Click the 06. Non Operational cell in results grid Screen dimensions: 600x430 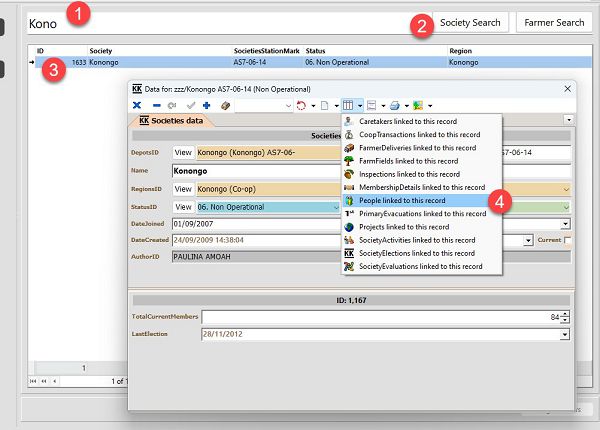[x=337, y=62]
